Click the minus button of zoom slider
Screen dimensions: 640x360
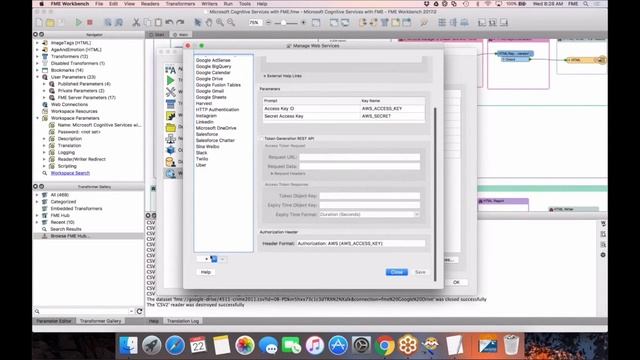click(268, 23)
